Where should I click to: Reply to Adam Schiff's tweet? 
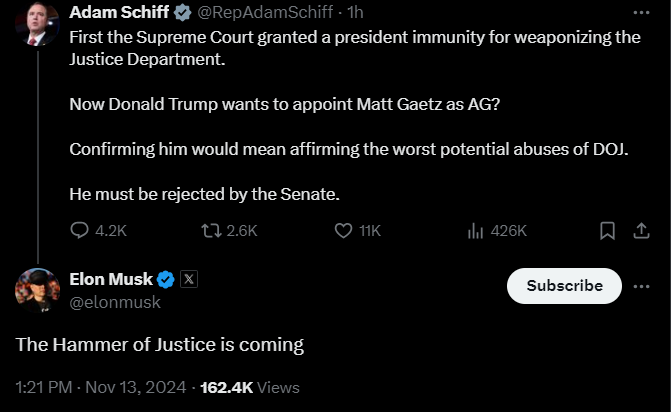(80, 231)
